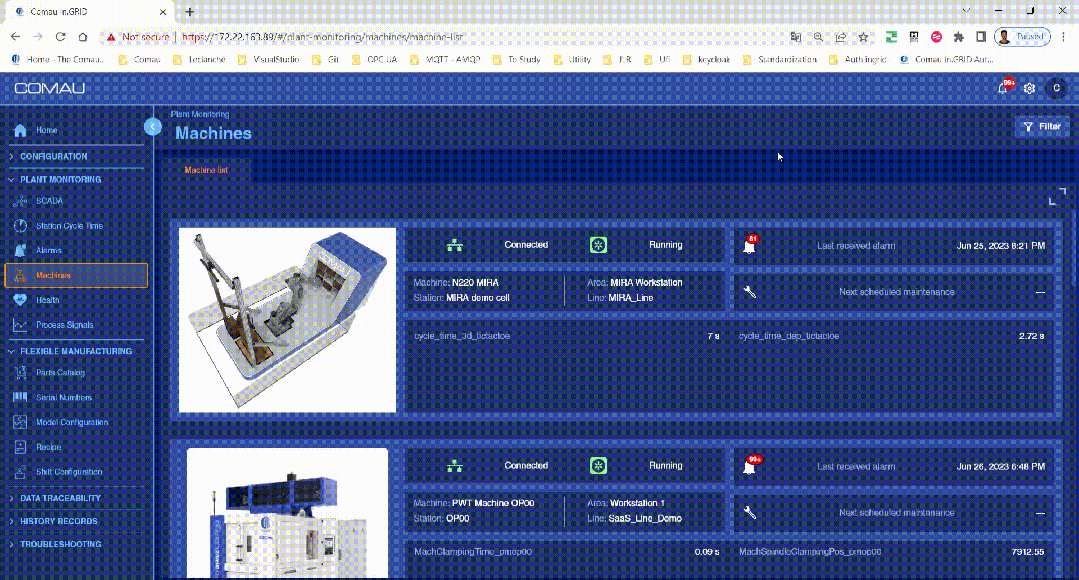This screenshot has width=1079, height=580.
Task: Click the N220 MIRA maintenance wrench icon
Action: 749,292
